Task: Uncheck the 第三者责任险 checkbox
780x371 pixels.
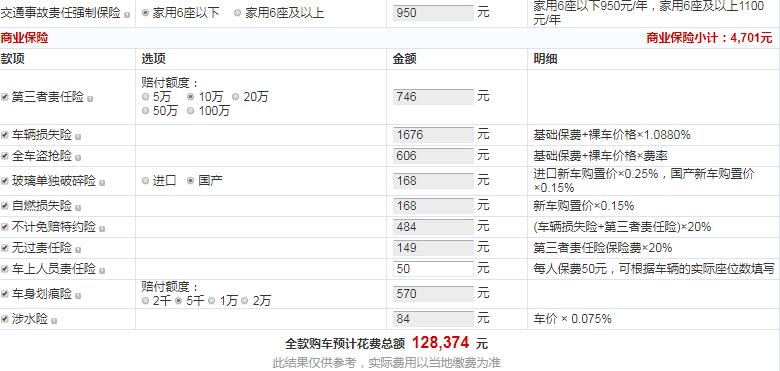Action: 4,97
